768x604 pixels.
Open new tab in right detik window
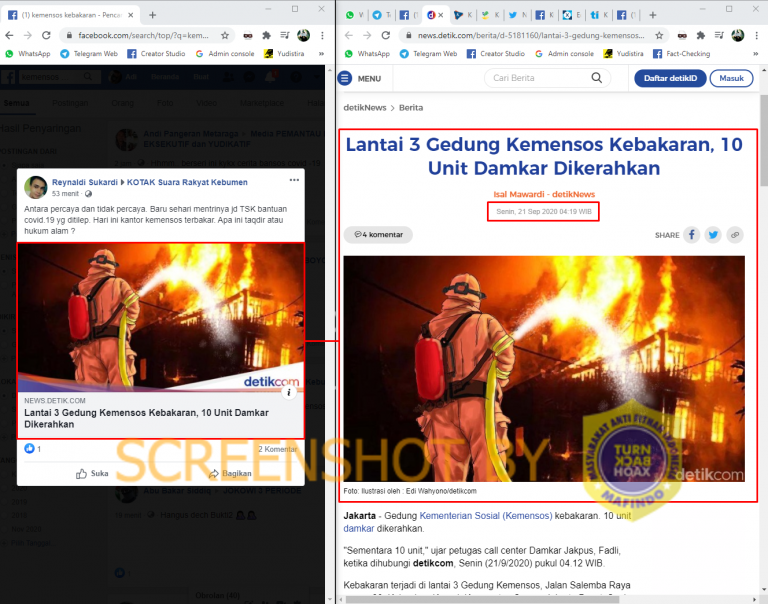click(x=652, y=15)
